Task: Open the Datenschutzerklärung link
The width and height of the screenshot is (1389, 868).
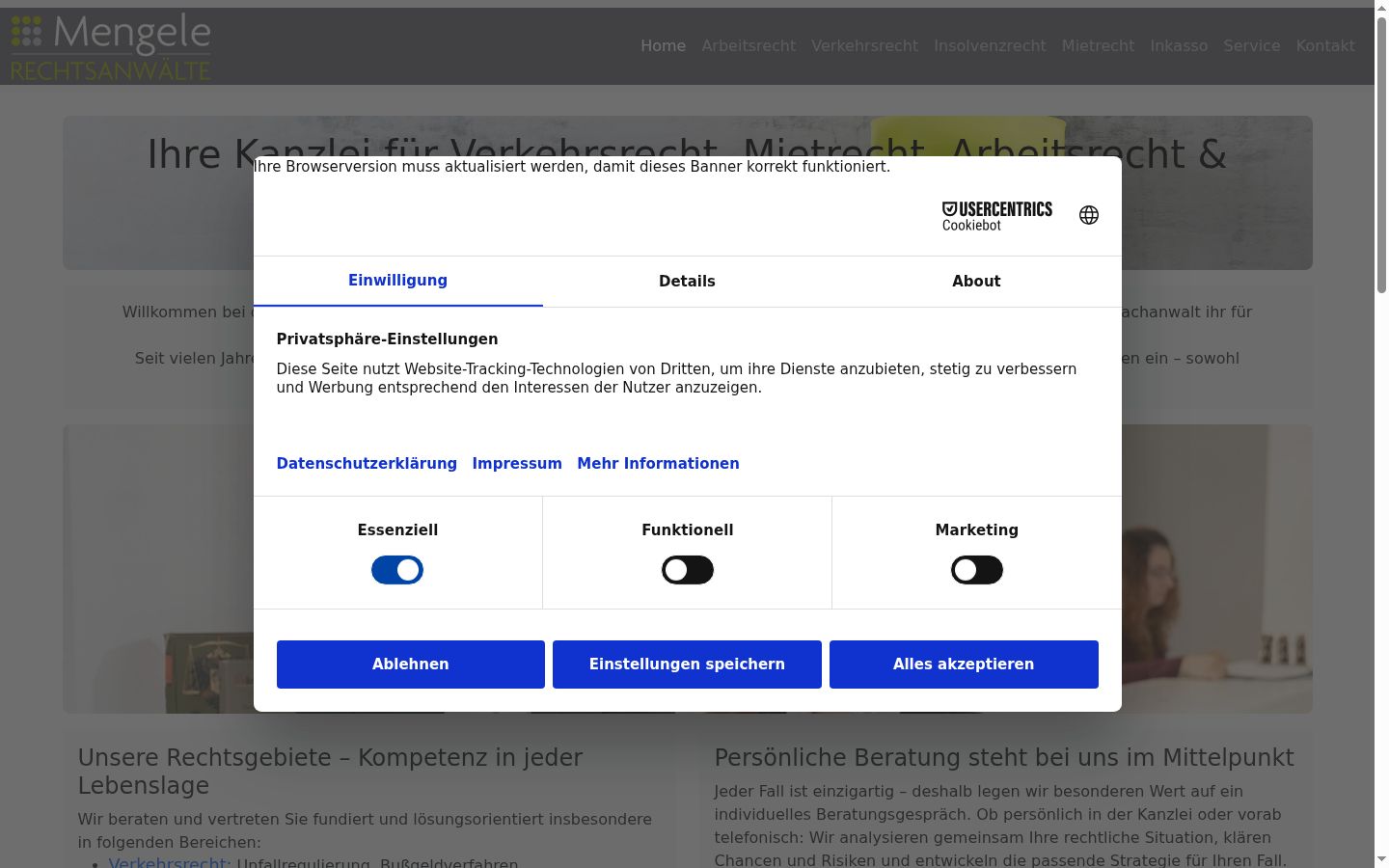Action: point(367,464)
